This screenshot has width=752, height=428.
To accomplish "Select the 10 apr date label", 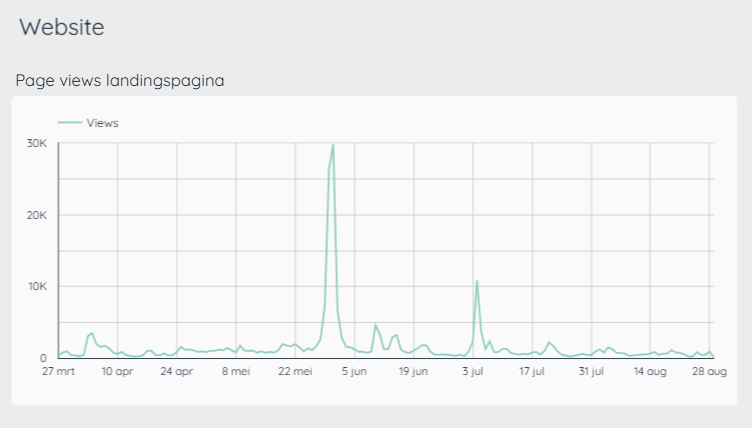I will click(x=117, y=371).
